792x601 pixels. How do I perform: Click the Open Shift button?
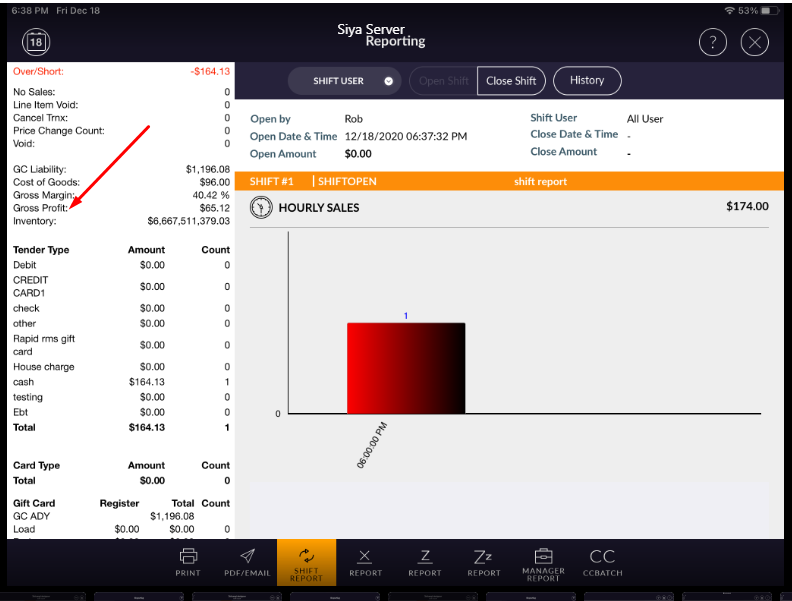click(x=443, y=81)
